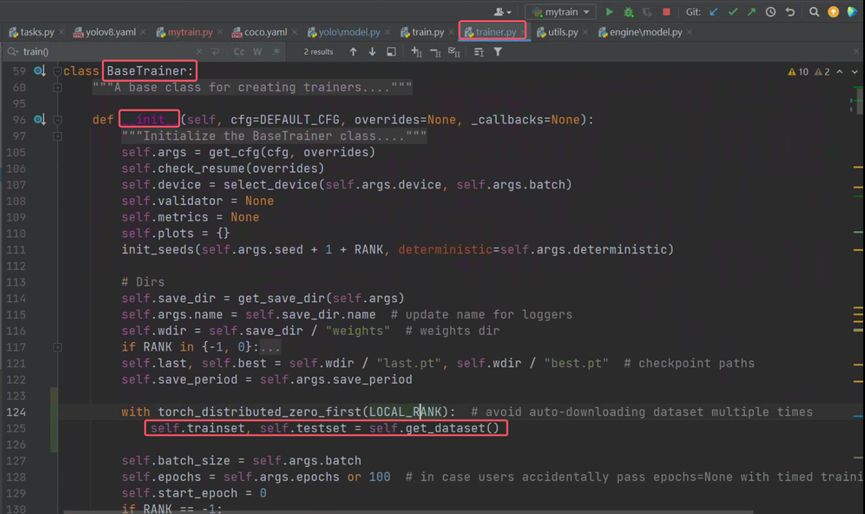Start debugging with the bug icon
The width and height of the screenshot is (865, 514).
(628, 12)
